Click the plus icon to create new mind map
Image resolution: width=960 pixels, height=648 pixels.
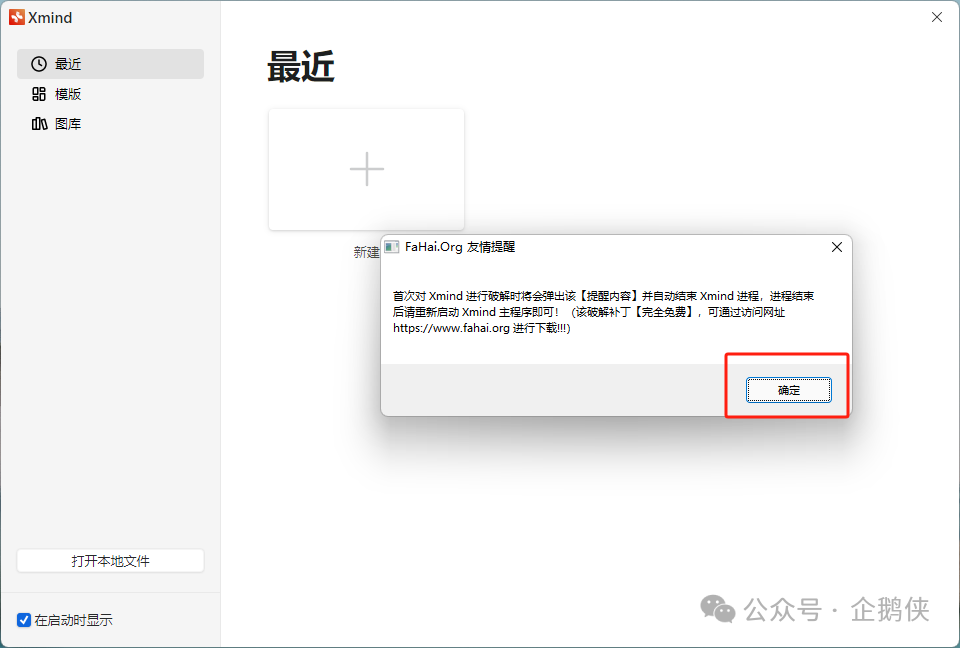366,169
